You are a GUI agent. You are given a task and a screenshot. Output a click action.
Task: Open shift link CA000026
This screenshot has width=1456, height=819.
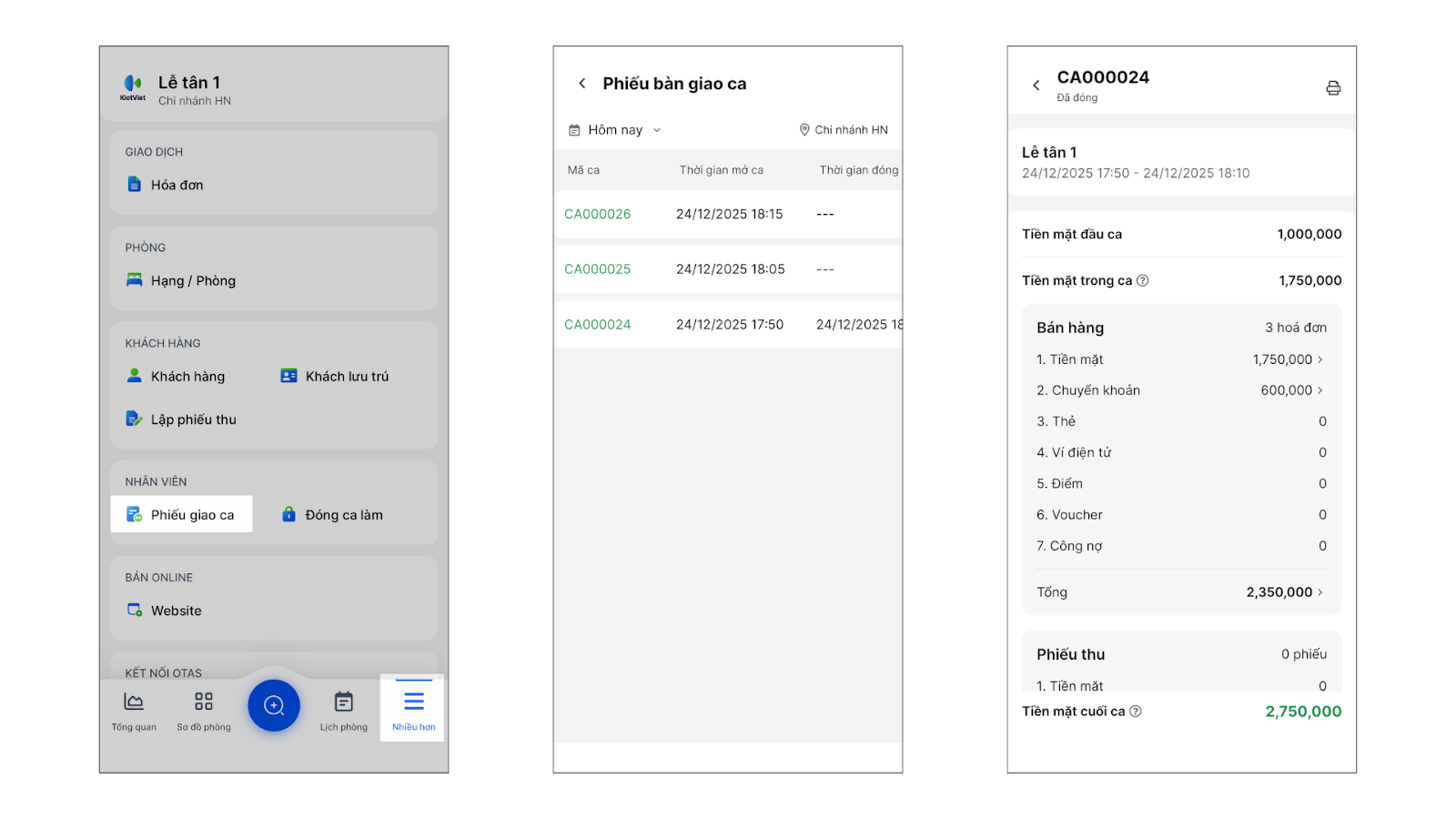(597, 215)
